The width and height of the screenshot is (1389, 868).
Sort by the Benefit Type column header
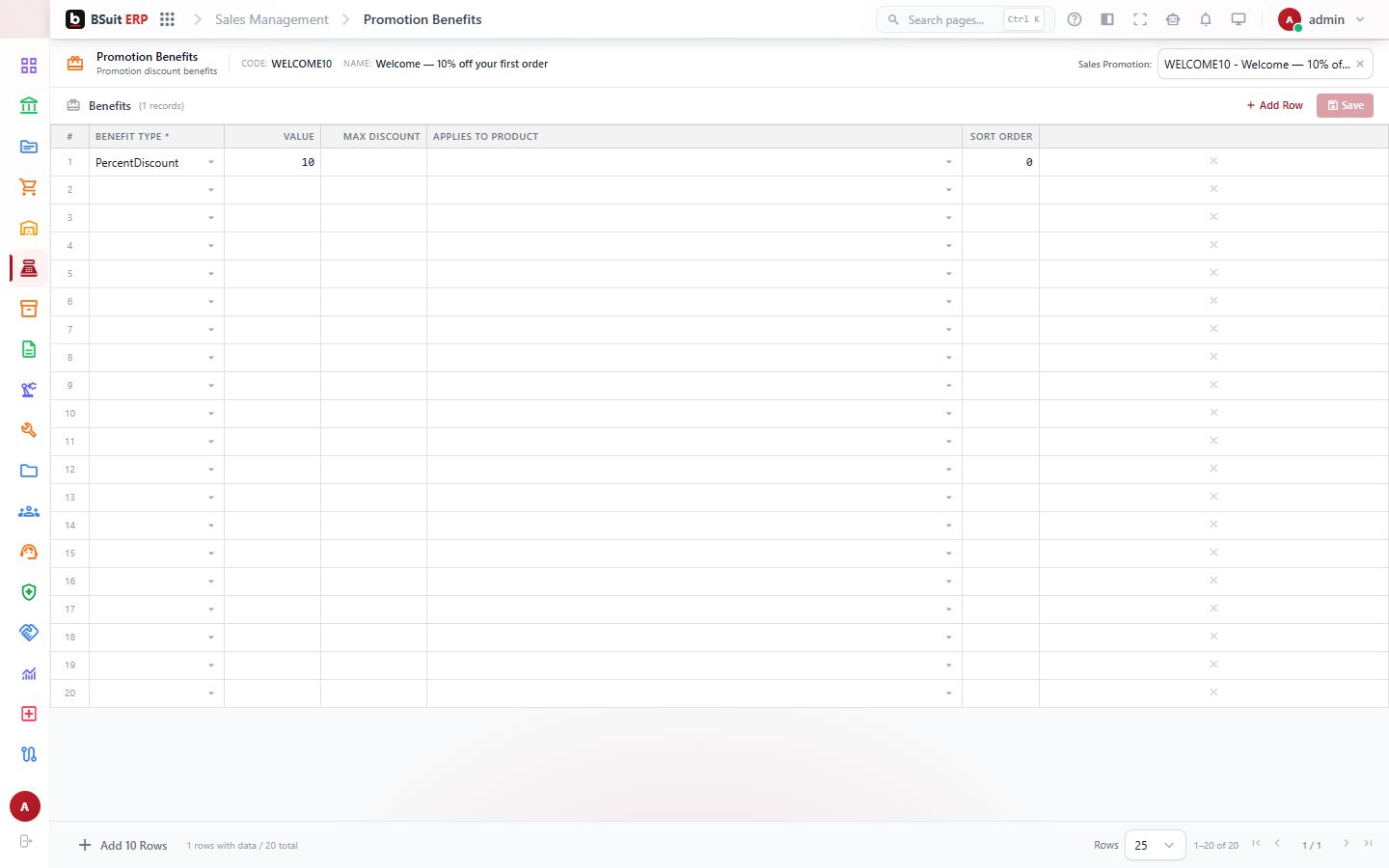point(156,136)
